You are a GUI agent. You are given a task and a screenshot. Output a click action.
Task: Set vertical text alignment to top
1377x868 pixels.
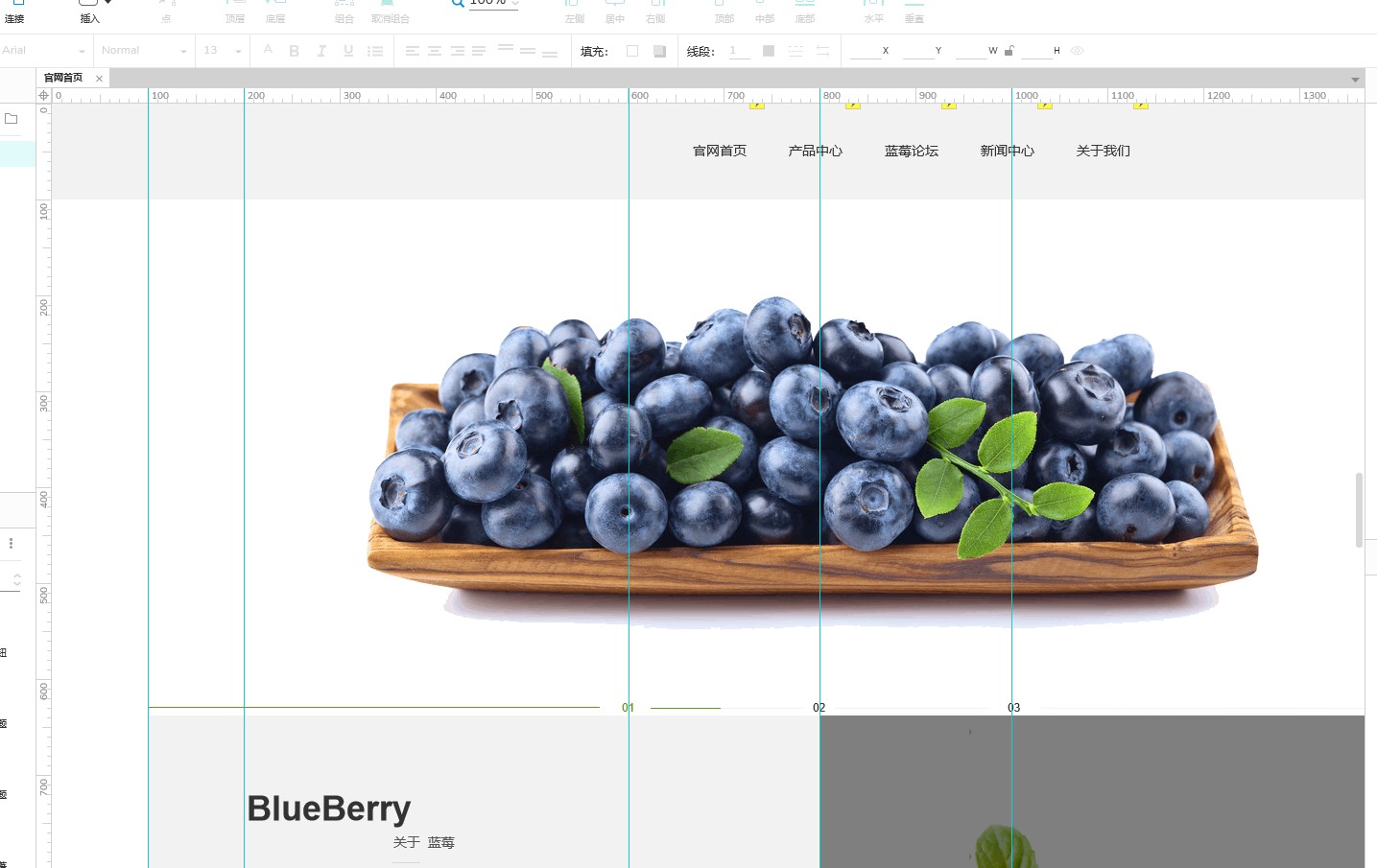coord(506,48)
